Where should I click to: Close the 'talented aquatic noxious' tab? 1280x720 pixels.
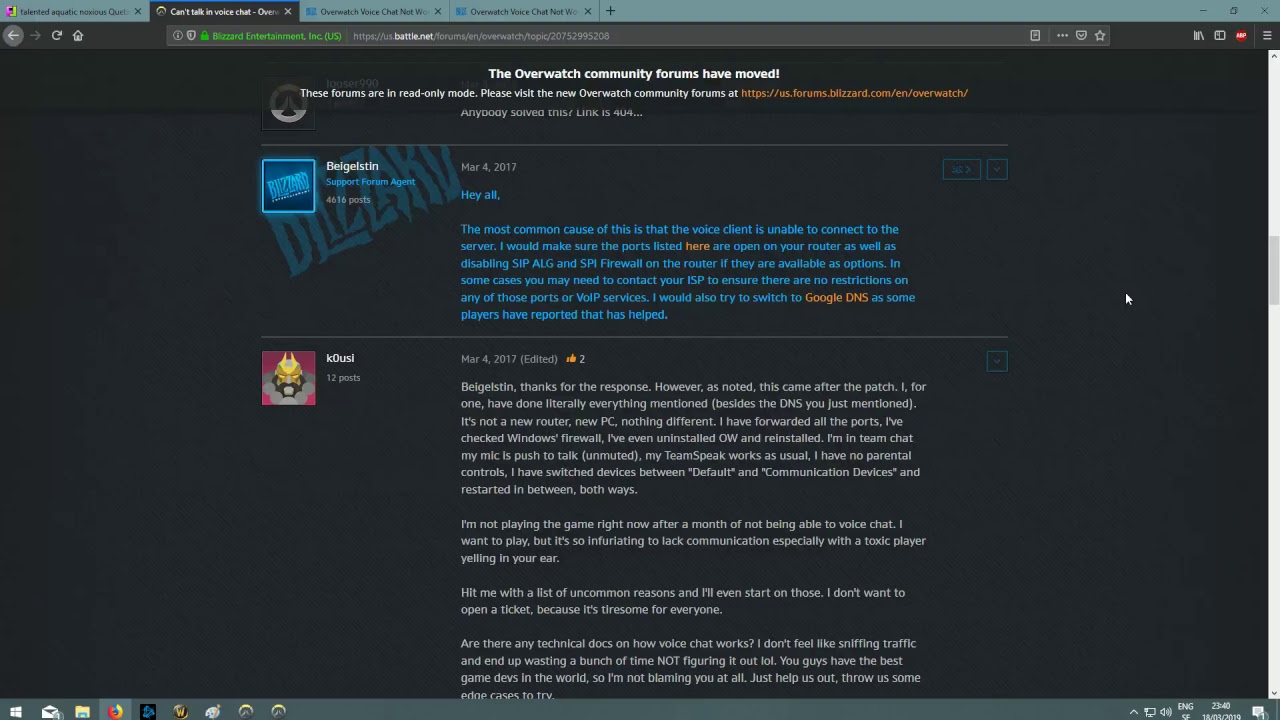[x=138, y=11]
